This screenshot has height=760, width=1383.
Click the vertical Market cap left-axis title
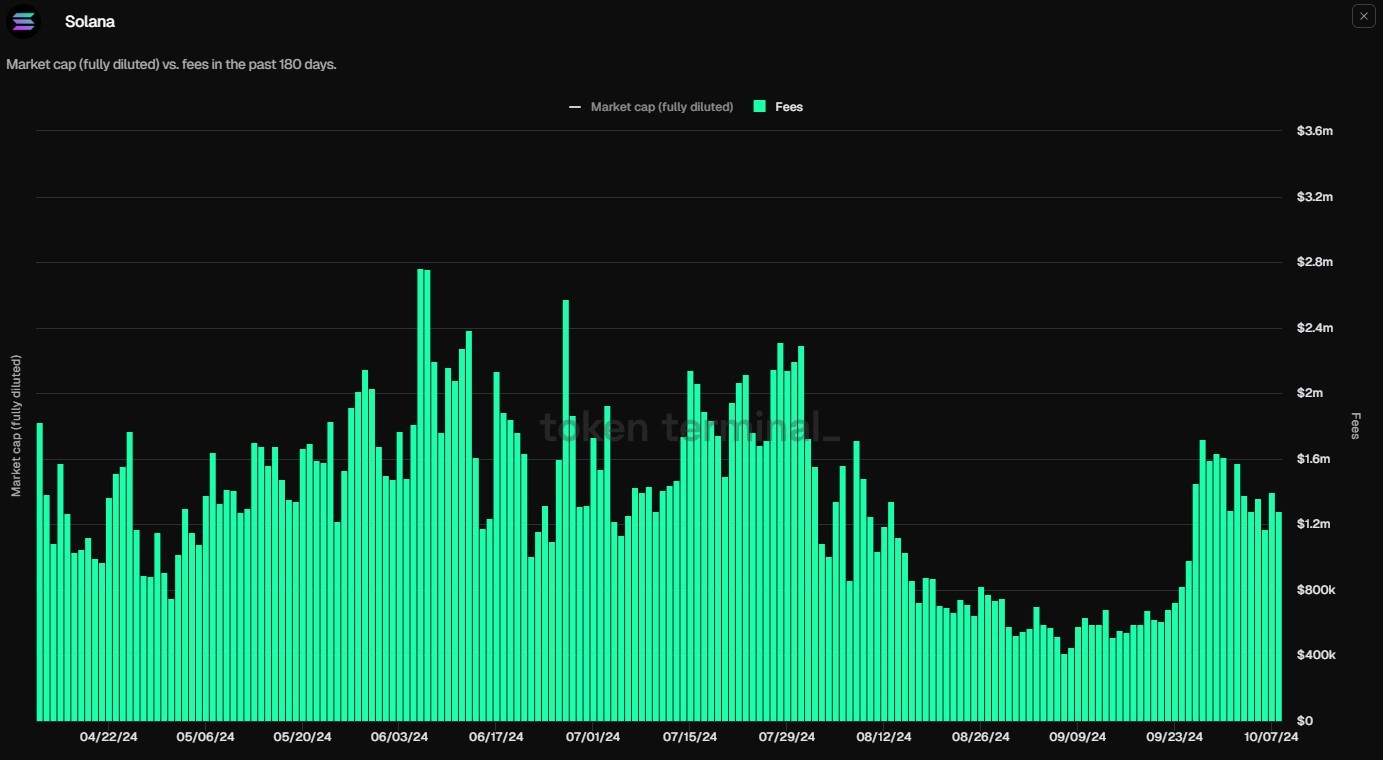click(x=16, y=426)
